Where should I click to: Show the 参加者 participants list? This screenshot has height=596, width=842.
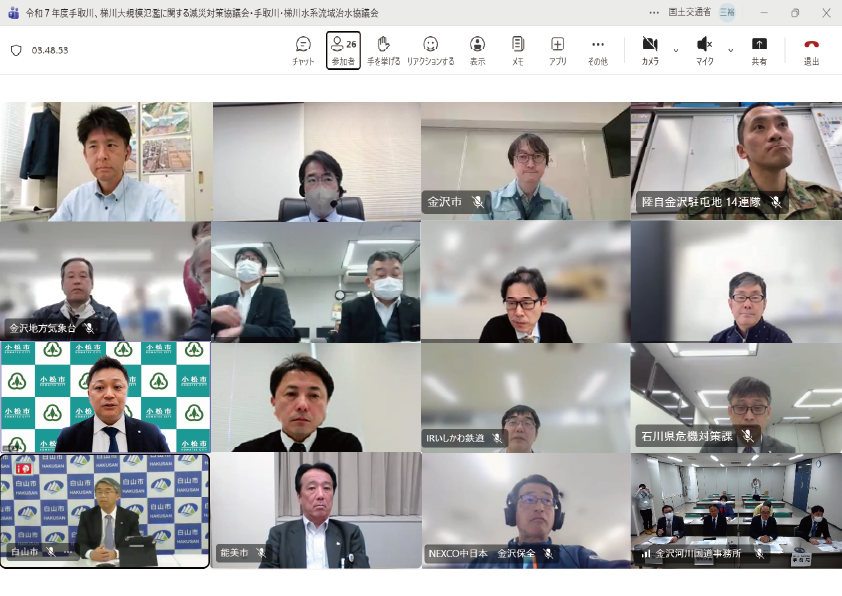click(x=343, y=50)
